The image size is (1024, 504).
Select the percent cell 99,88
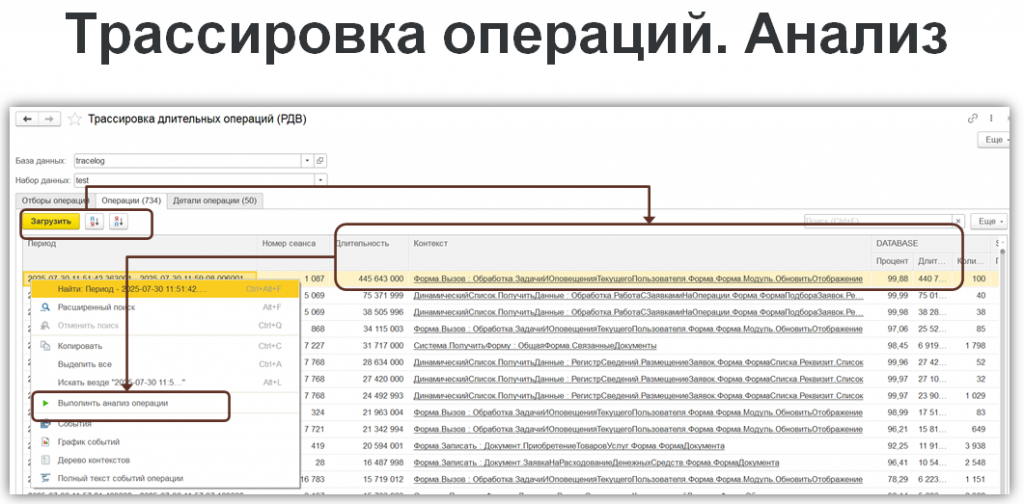point(892,279)
